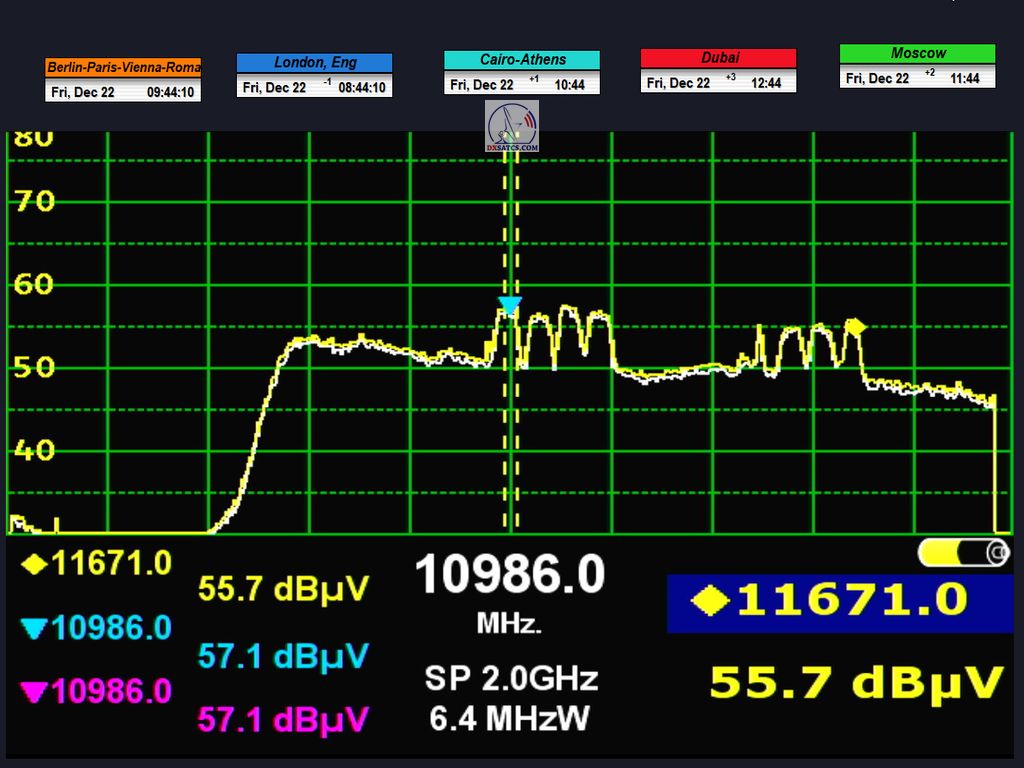Screen dimensions: 1024x768
Task: Click the center frequency 10986.0 MHz readout
Action: (510, 576)
